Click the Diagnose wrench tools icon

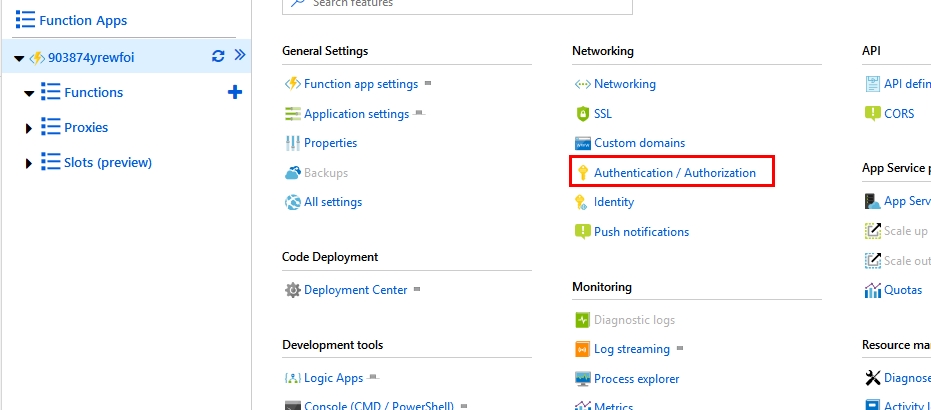[872, 378]
